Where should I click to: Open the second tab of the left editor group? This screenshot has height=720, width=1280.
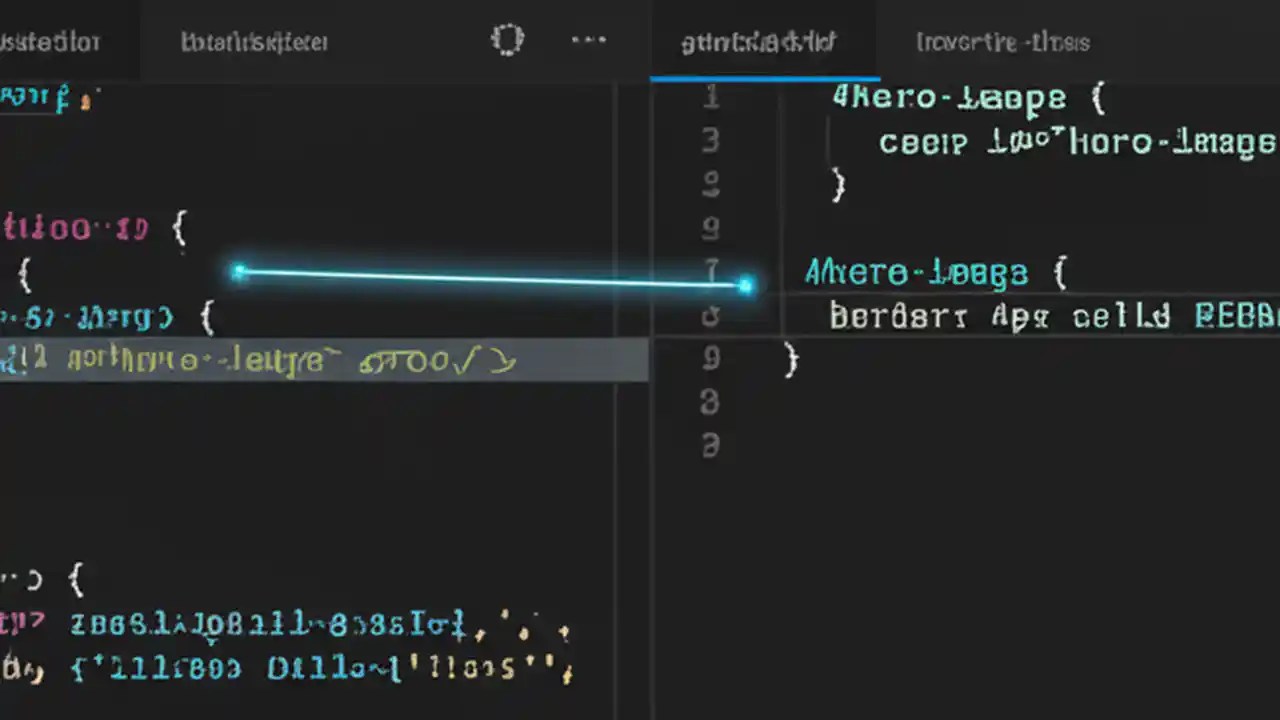254,42
